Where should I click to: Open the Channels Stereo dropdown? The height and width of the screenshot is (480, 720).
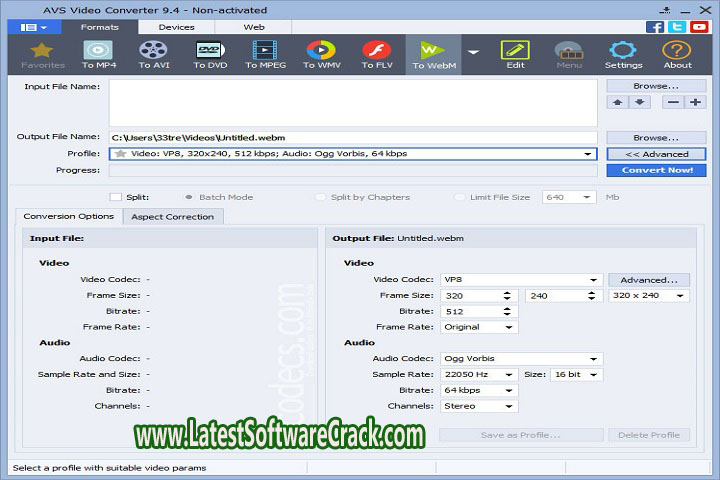509,406
